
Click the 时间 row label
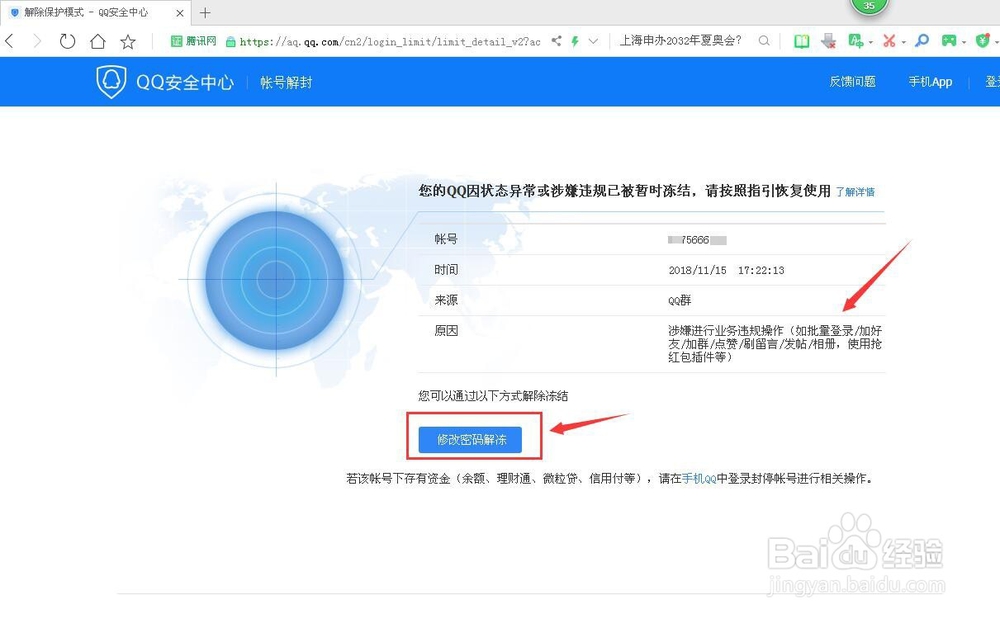click(x=446, y=270)
